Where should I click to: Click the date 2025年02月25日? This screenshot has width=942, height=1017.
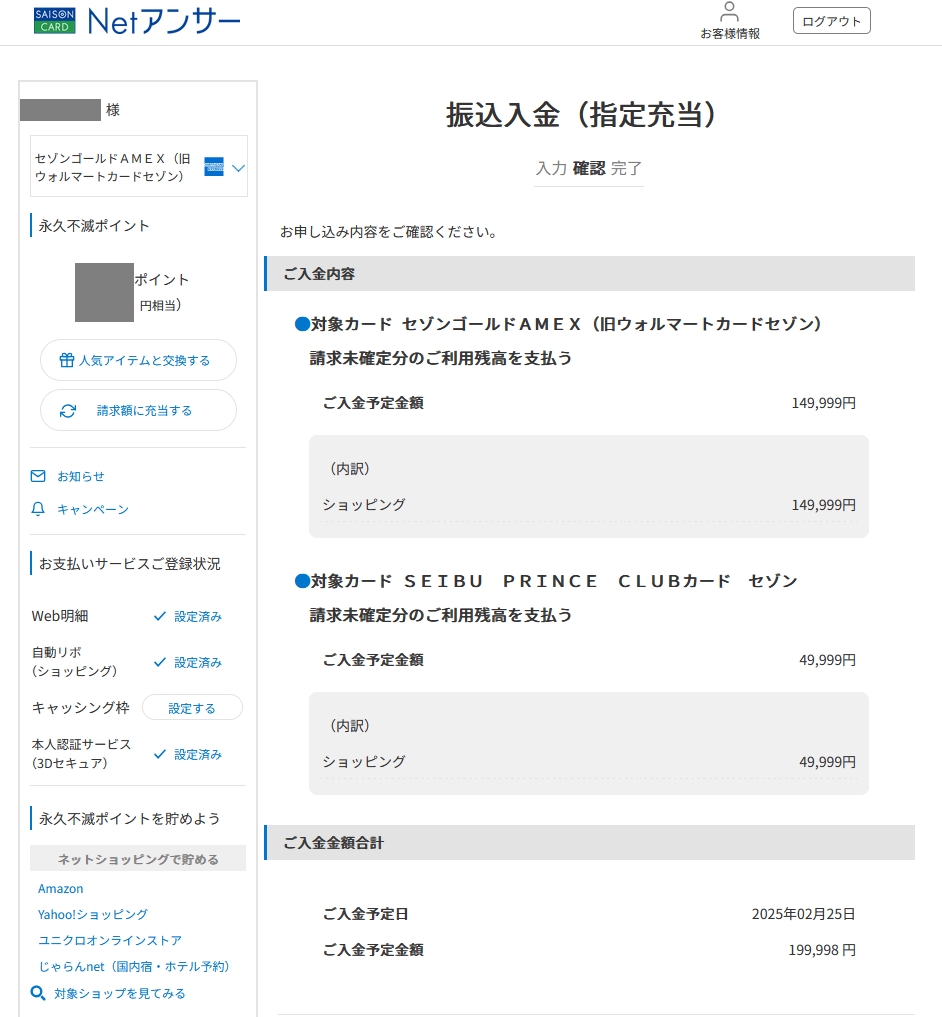[803, 915]
